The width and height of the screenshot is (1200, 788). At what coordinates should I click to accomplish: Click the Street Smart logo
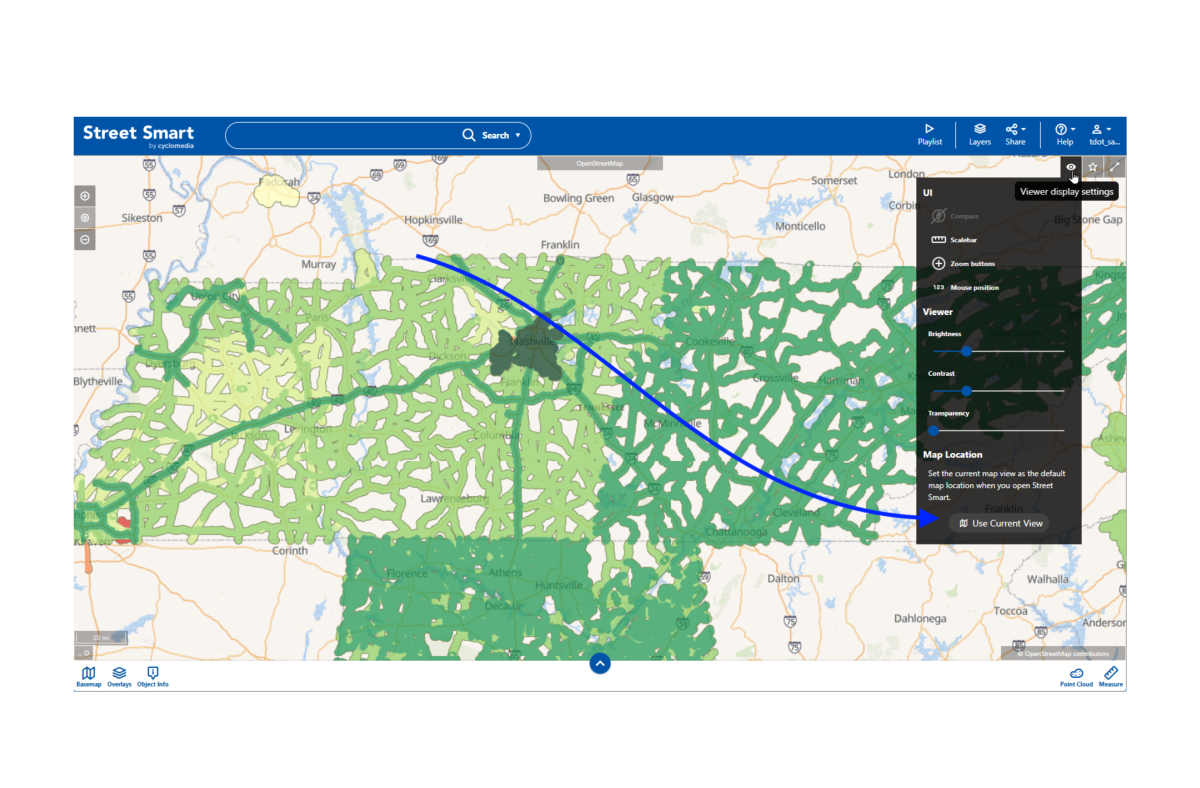pyautogui.click(x=138, y=135)
